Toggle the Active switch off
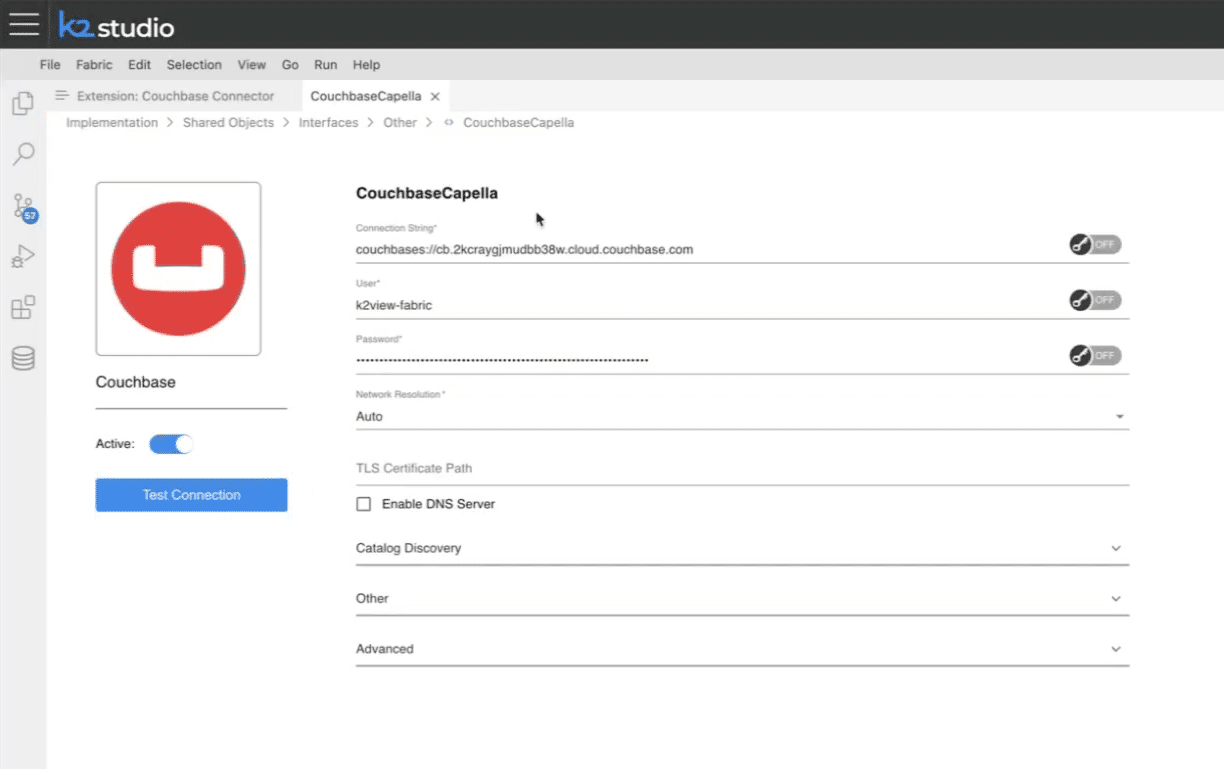1224x769 pixels. point(171,443)
